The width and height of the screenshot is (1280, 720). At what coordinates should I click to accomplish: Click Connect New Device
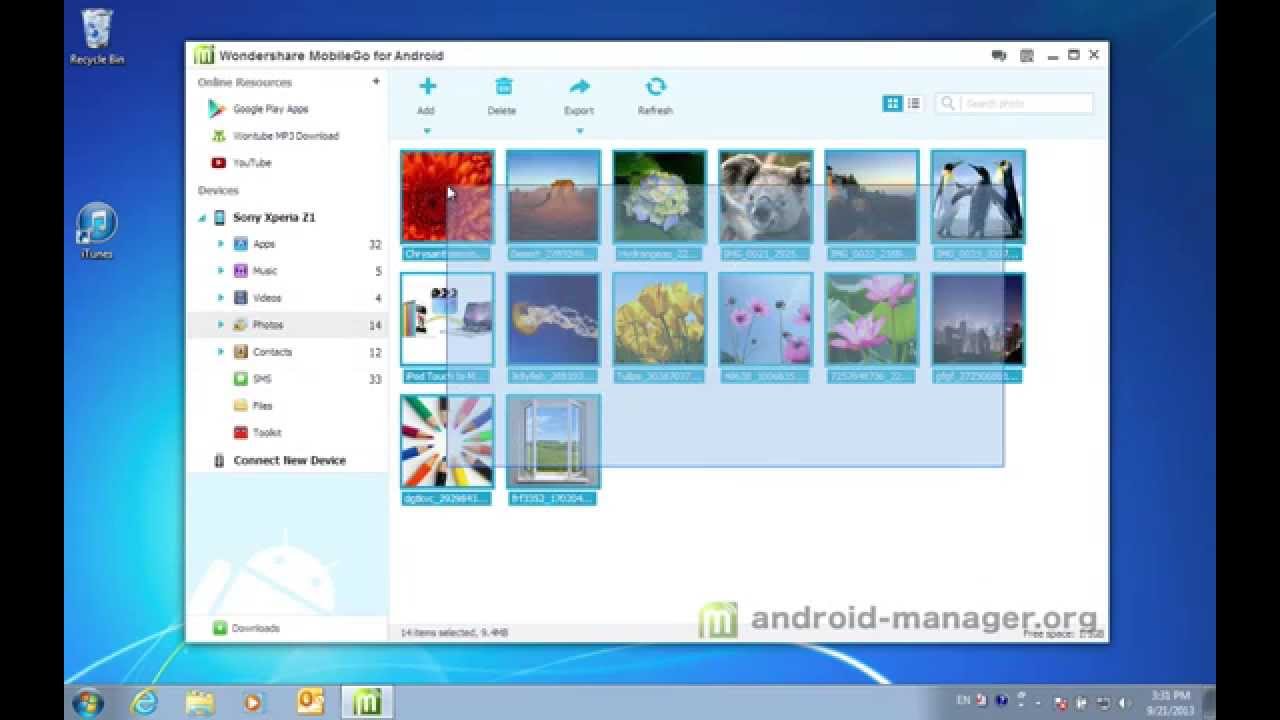(289, 460)
